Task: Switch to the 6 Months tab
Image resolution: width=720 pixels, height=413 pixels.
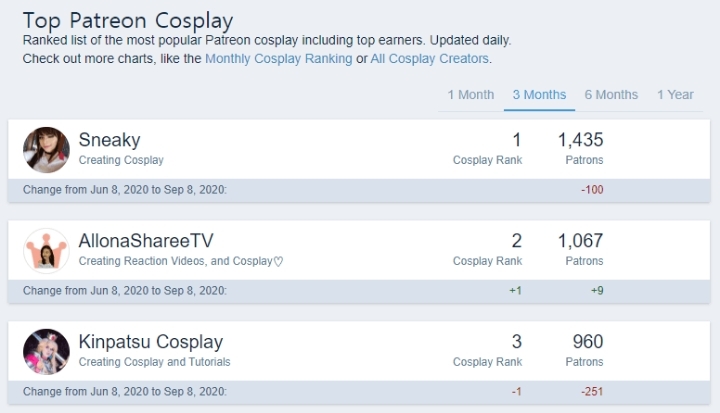Action: tap(611, 95)
